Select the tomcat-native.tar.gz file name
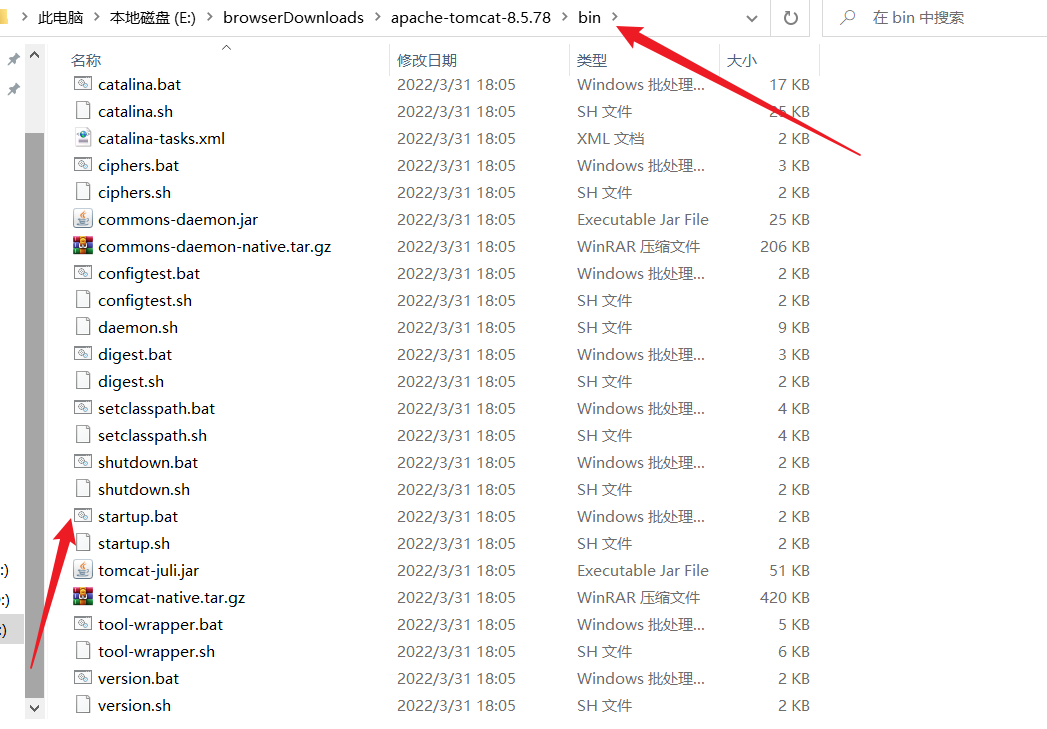This screenshot has width=1047, height=729. (171, 597)
